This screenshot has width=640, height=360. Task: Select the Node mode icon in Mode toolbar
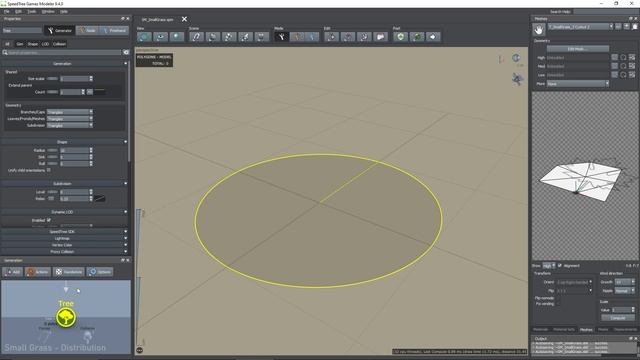[297, 37]
